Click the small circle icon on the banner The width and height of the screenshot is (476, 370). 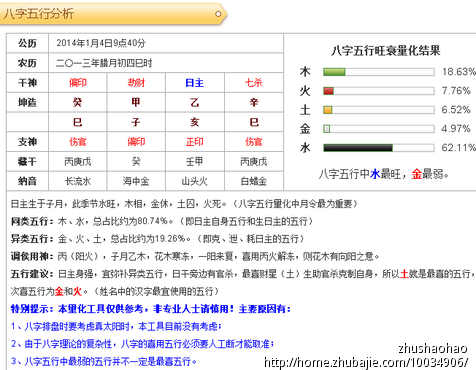click(x=218, y=14)
